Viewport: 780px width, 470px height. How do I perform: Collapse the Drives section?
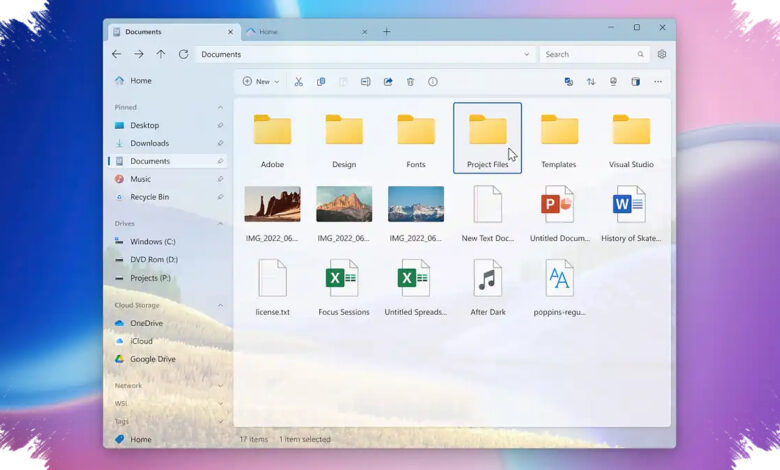220,224
